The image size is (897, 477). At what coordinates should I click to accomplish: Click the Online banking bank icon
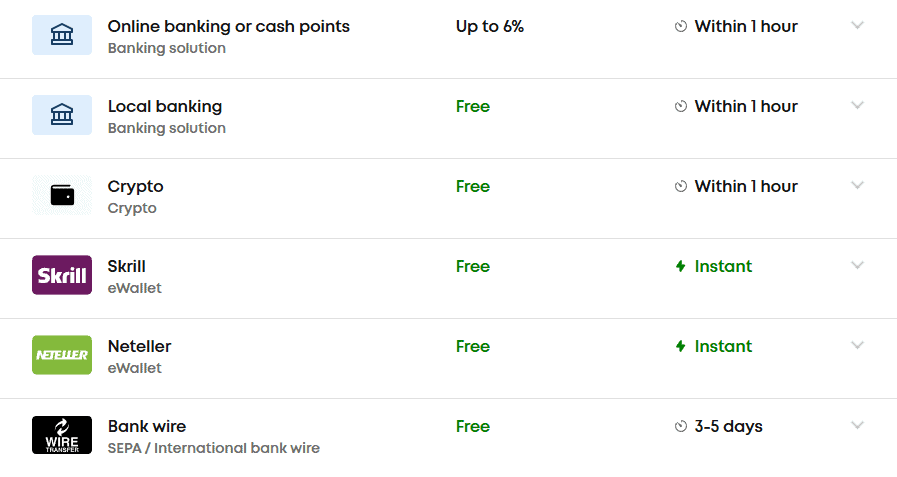coord(62,36)
